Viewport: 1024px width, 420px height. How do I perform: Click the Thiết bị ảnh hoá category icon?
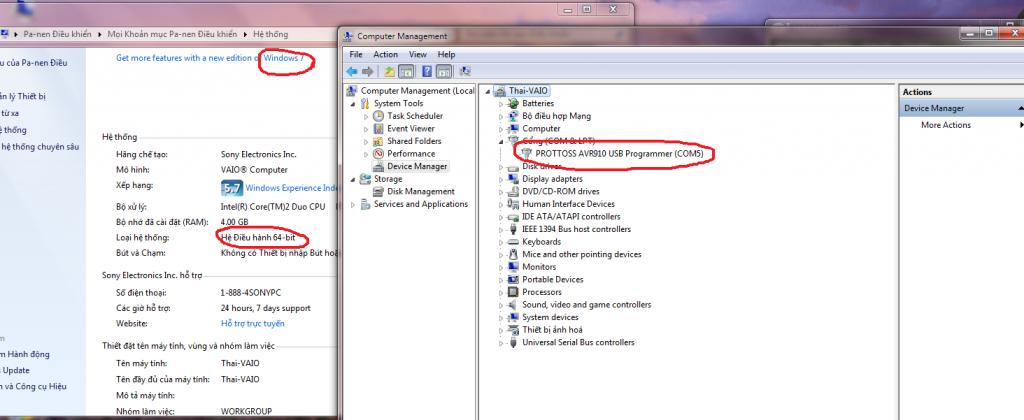(x=513, y=330)
